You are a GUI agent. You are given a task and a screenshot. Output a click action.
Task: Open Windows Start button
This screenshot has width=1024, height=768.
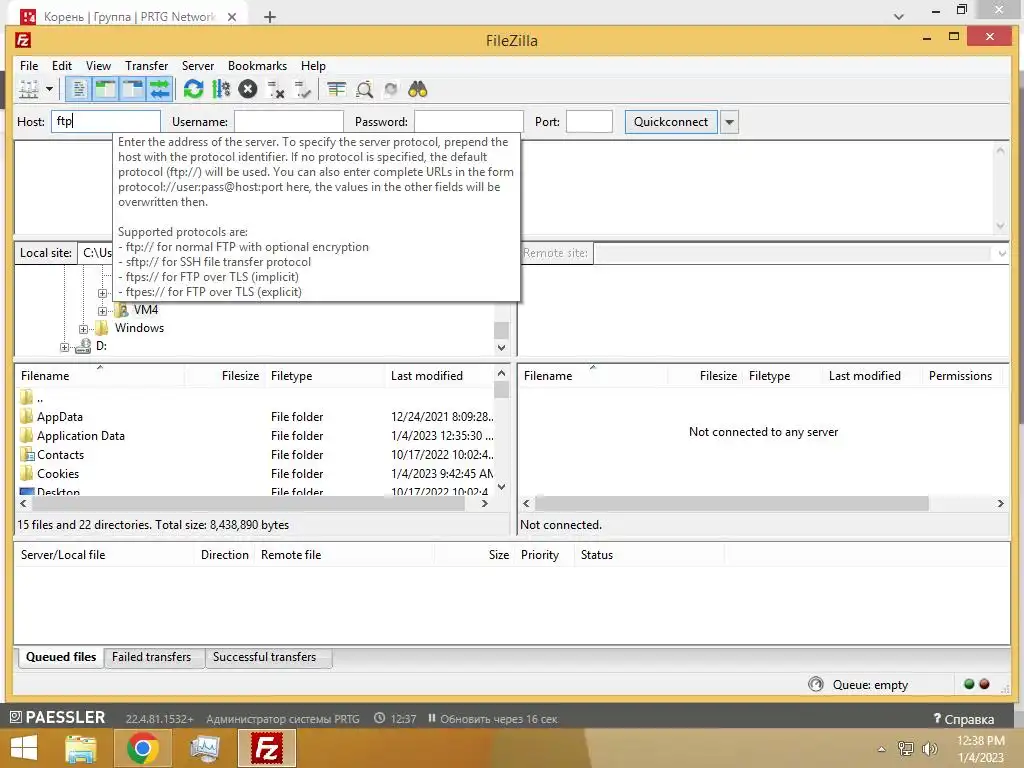click(24, 748)
